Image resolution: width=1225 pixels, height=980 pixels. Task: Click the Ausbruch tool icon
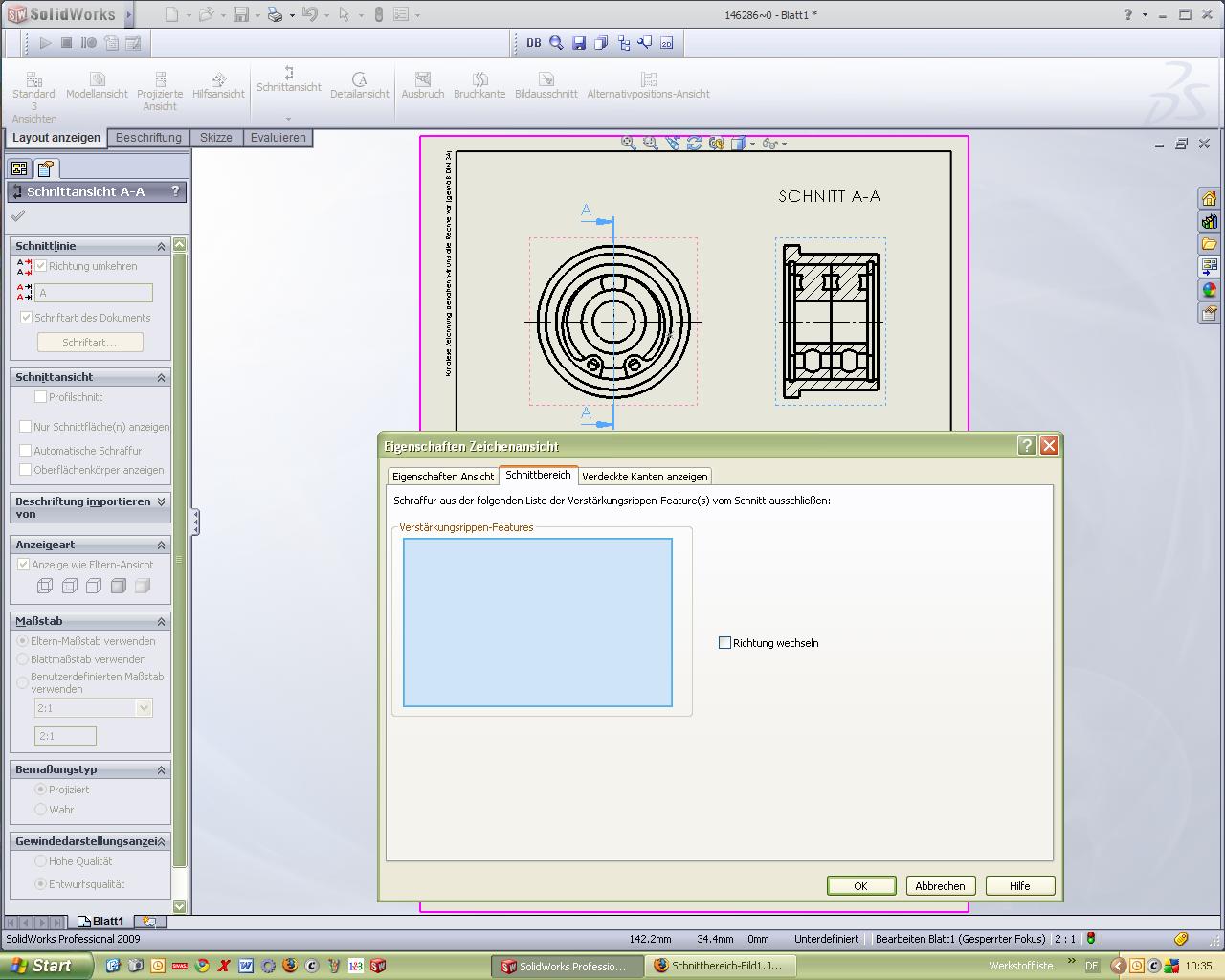[x=422, y=79]
